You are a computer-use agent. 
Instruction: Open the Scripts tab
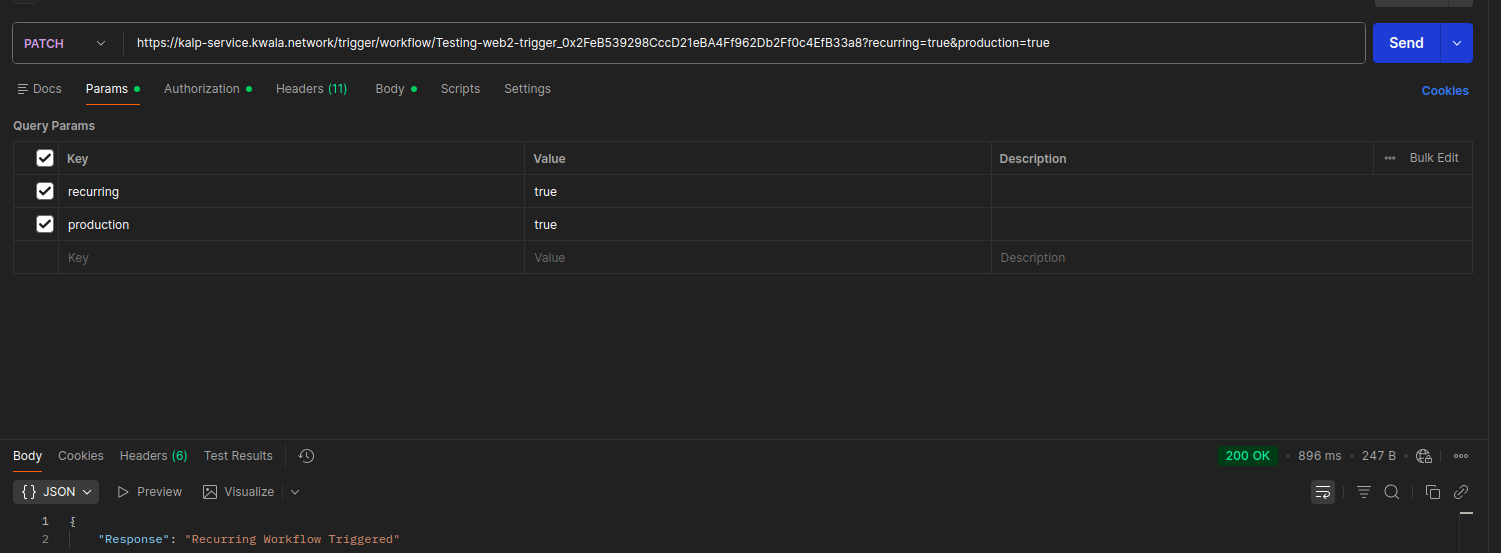pos(460,89)
